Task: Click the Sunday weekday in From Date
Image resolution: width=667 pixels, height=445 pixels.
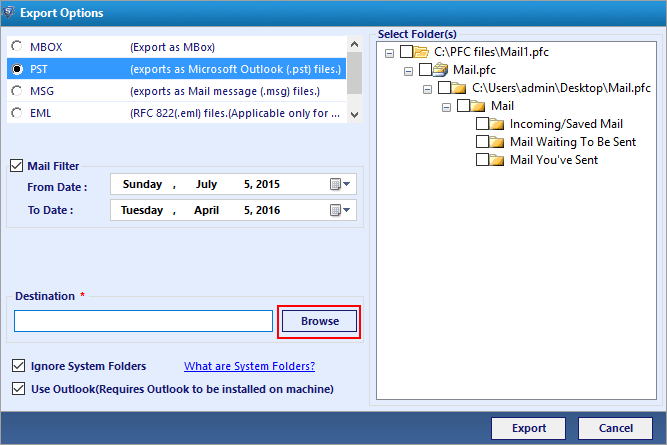Action: tap(142, 184)
